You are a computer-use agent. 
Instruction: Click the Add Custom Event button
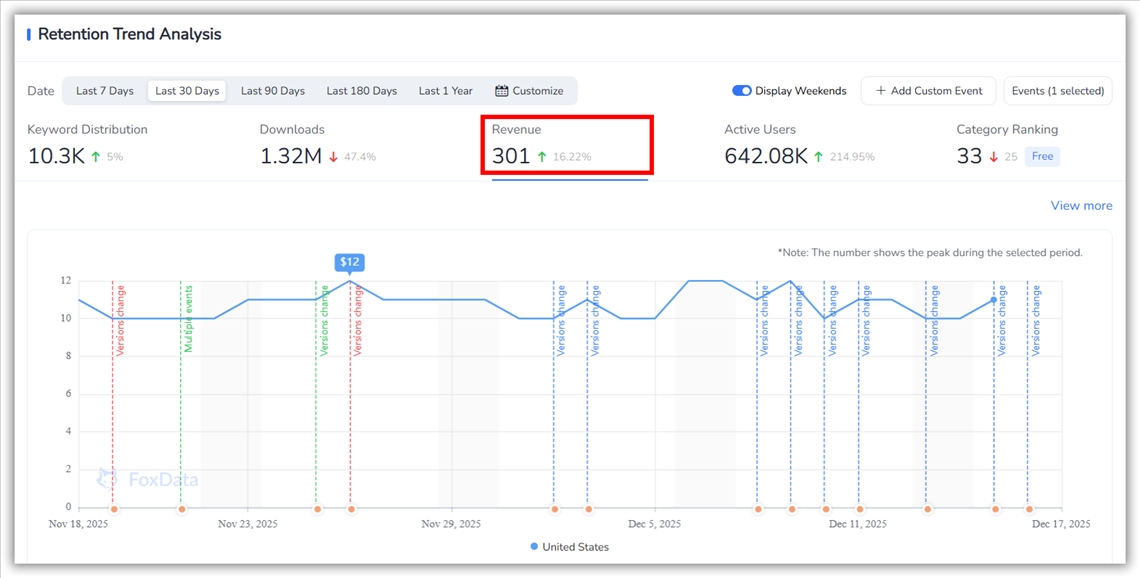928,90
